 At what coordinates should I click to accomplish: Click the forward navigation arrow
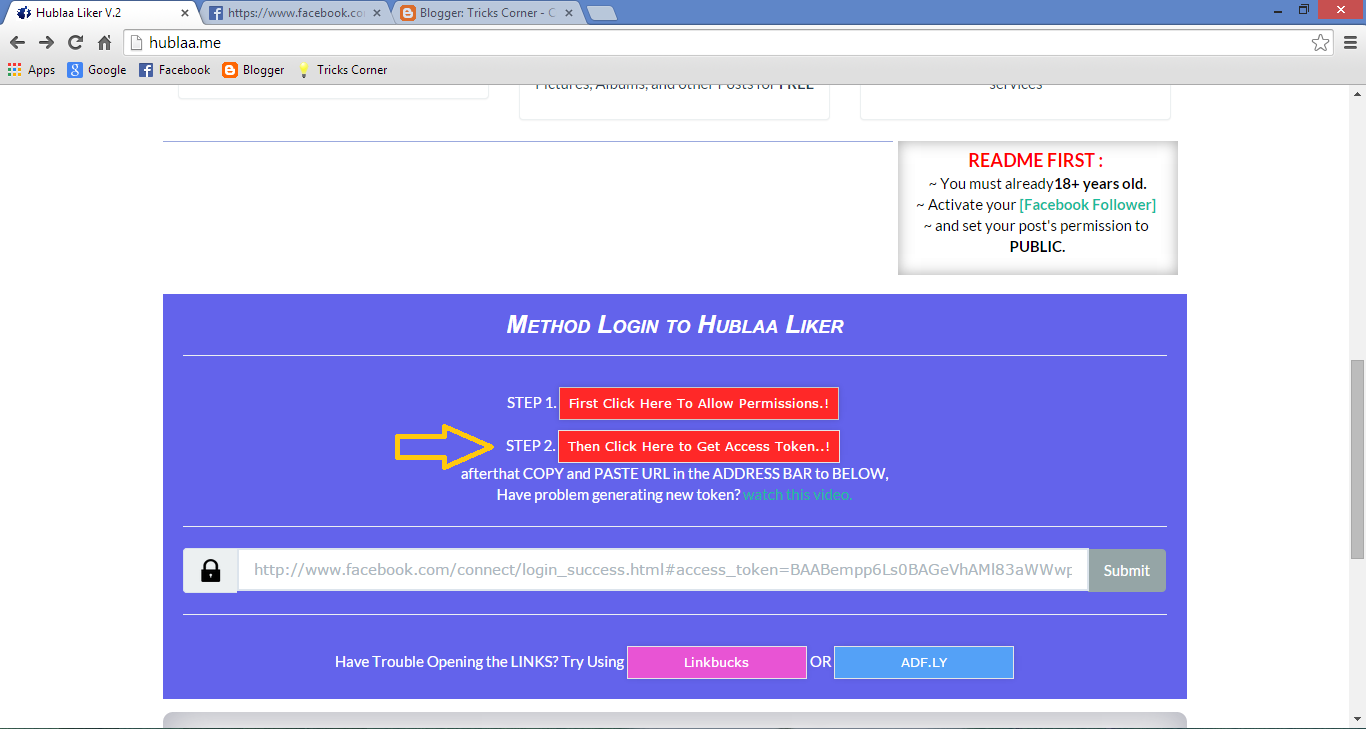(45, 42)
